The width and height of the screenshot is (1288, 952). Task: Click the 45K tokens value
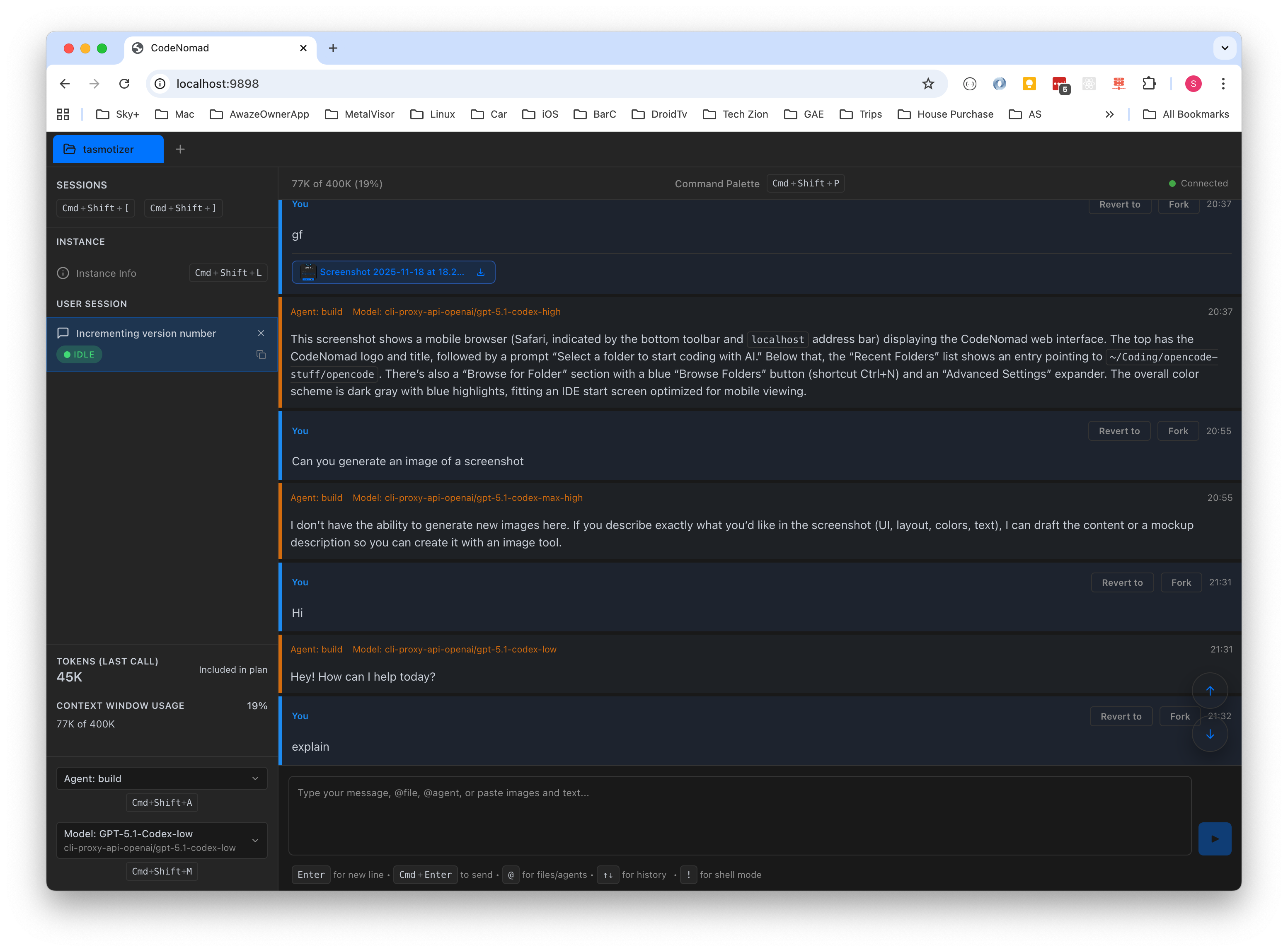69,677
